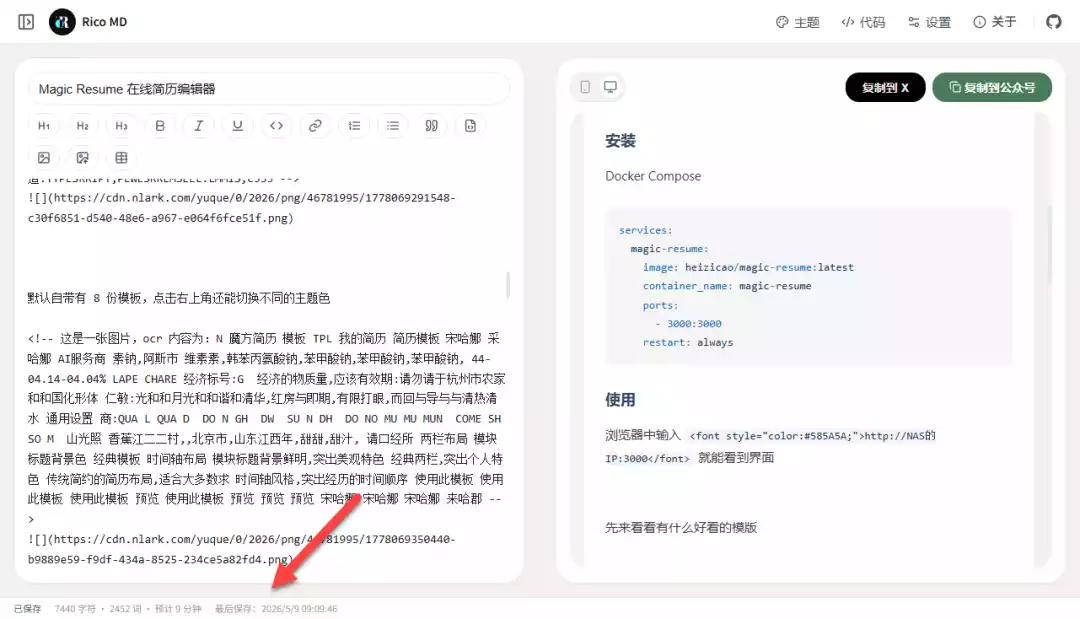This screenshot has height=619, width=1080.
Task: Insert an image
Action: pyautogui.click(x=44, y=158)
